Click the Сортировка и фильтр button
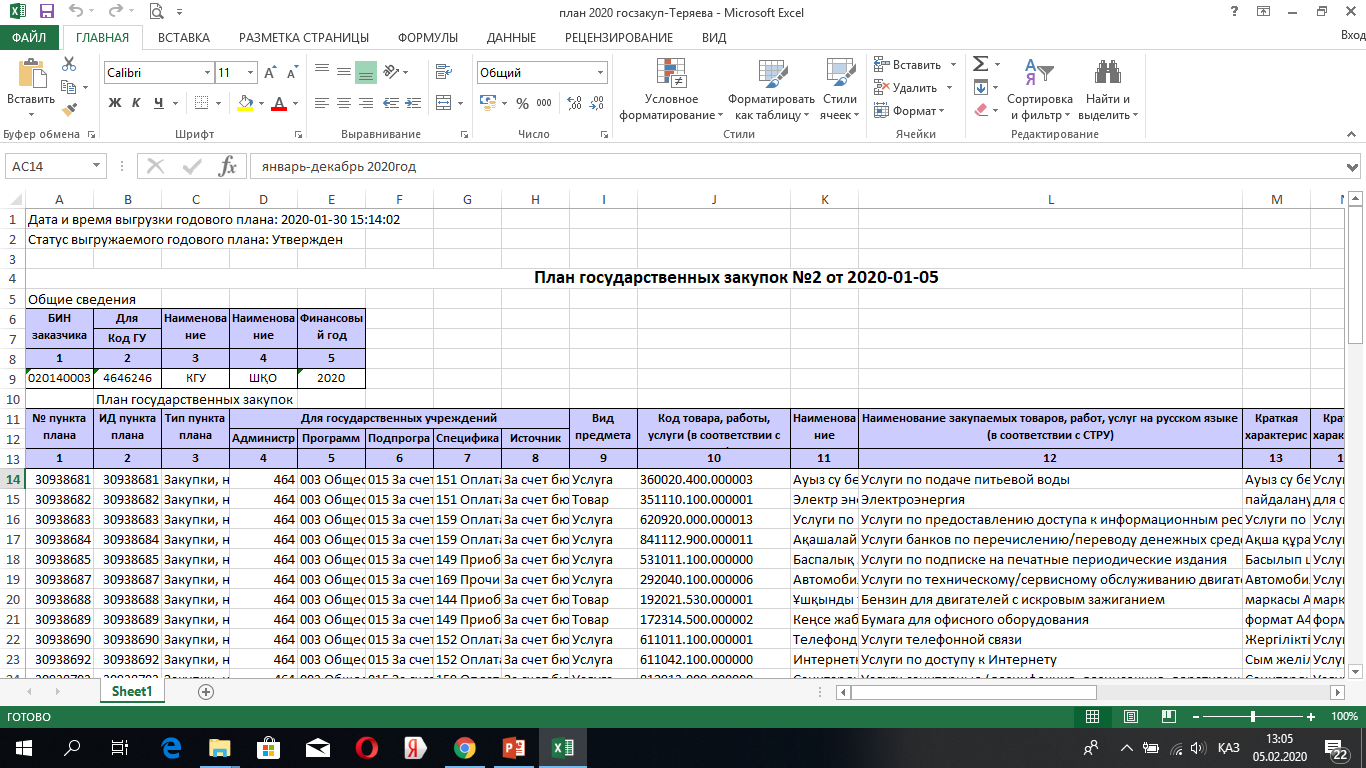1366x768 pixels. coord(1039,90)
